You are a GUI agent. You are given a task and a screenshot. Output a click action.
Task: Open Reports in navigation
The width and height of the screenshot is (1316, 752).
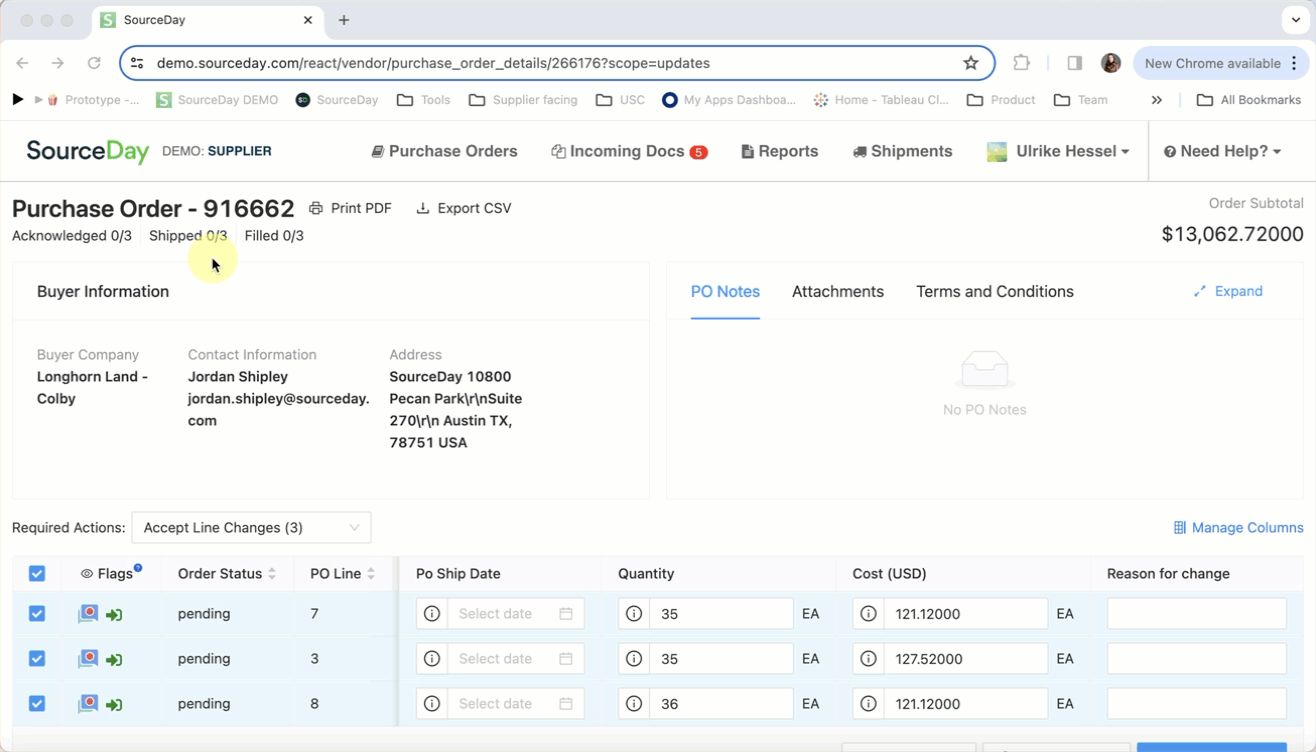click(x=780, y=151)
